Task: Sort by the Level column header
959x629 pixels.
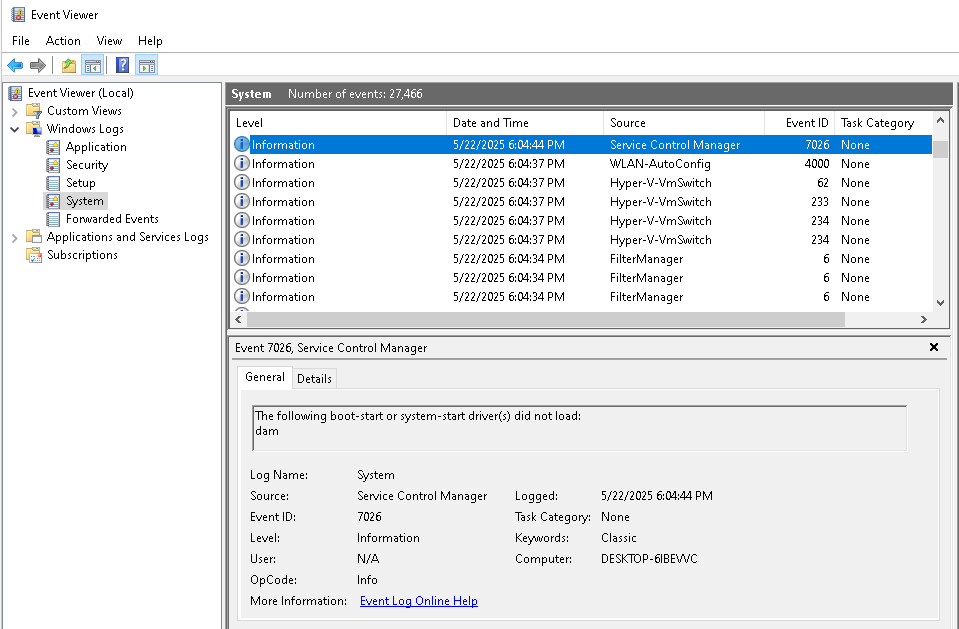Action: pyautogui.click(x=338, y=122)
